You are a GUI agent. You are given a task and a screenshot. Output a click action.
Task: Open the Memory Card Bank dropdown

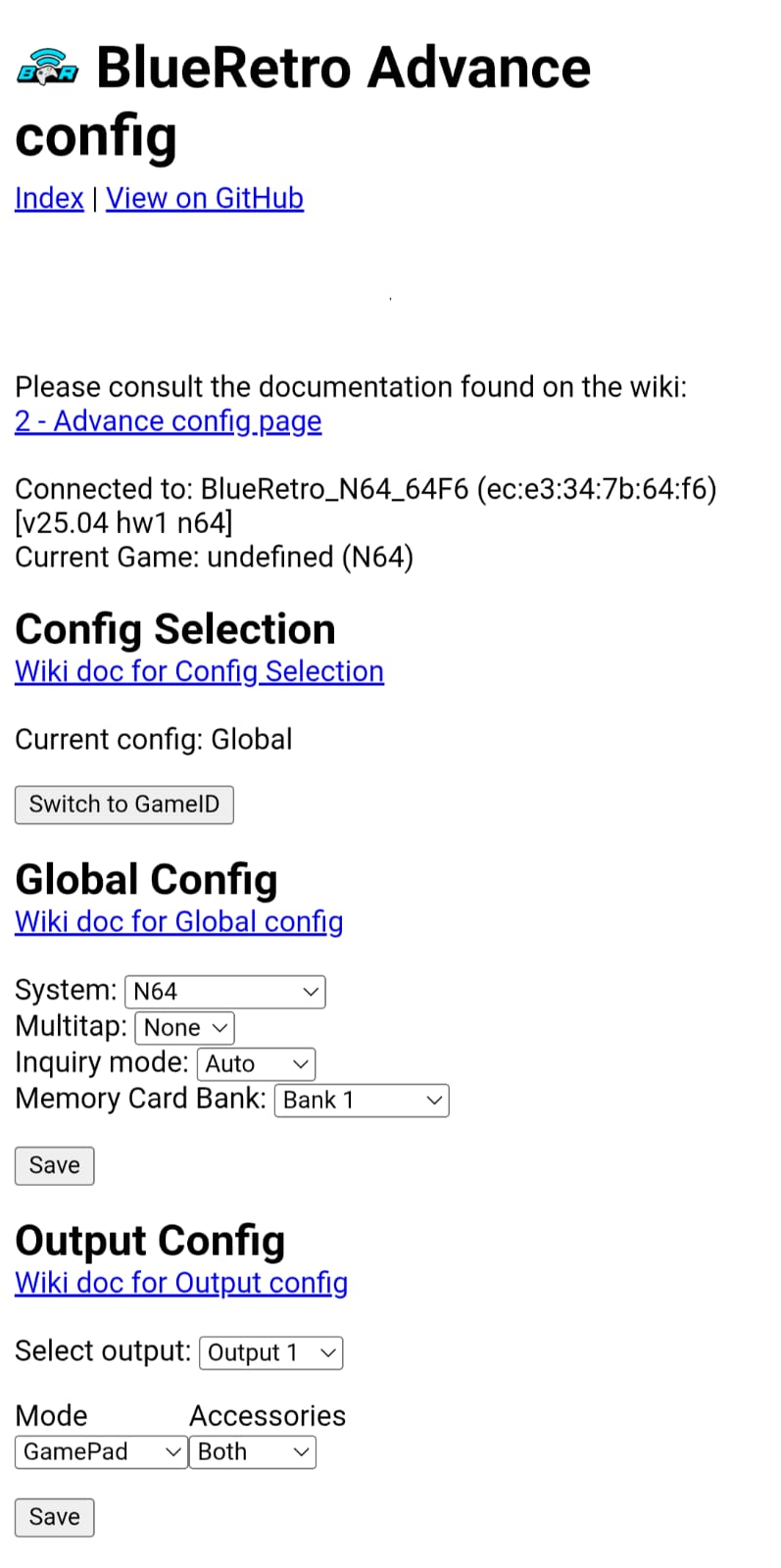(x=361, y=1101)
